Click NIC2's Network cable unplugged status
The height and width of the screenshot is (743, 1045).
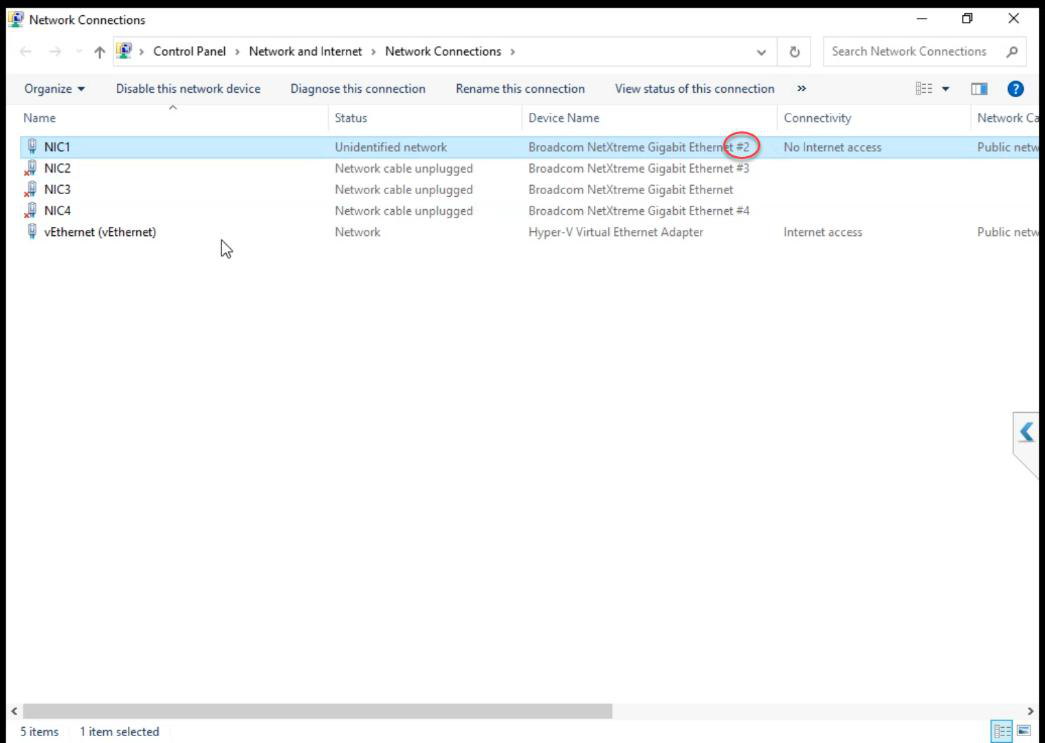pyautogui.click(x=403, y=168)
